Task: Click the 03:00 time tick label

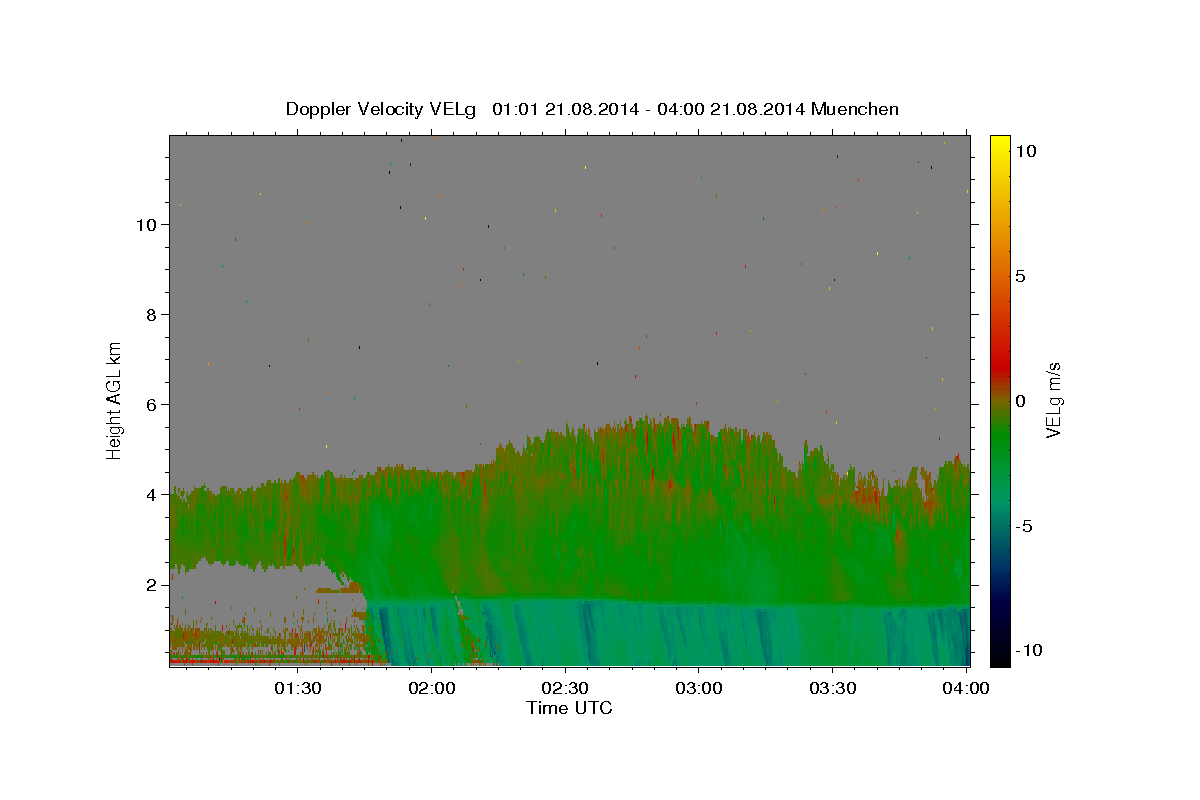Action: pos(699,688)
